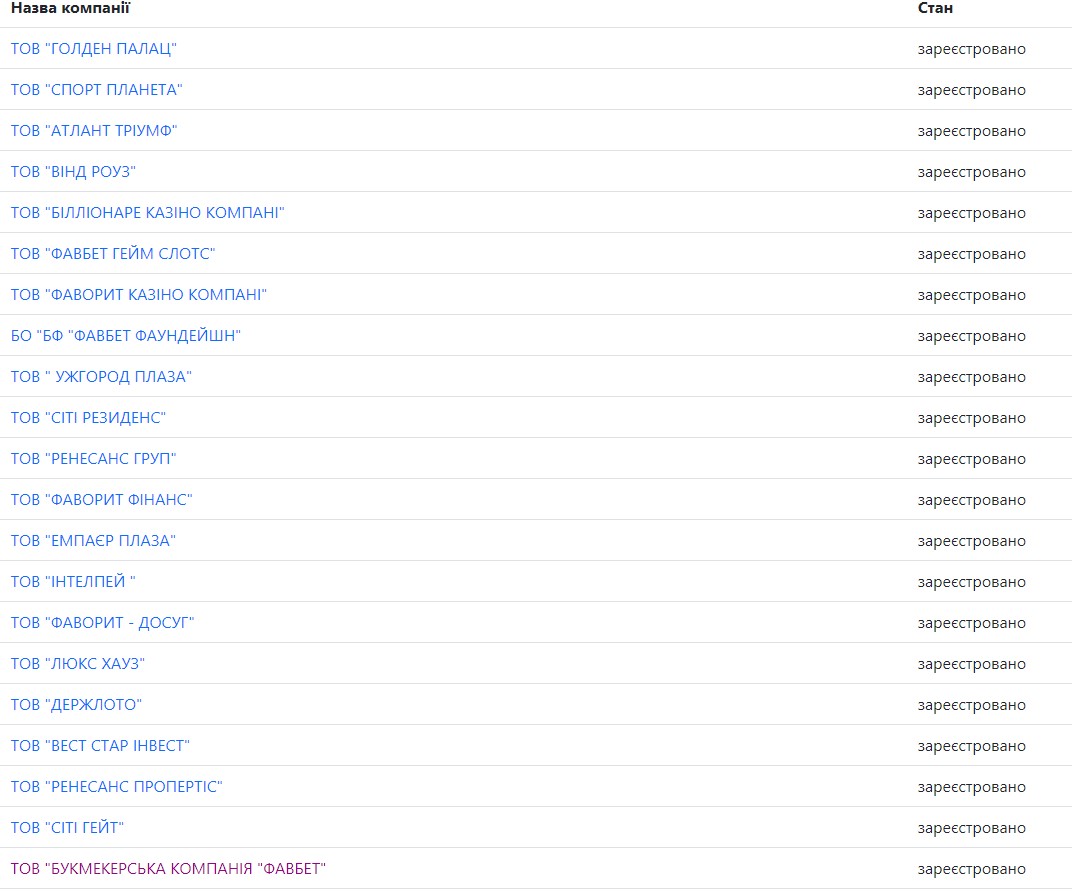The image size is (1072, 892).
Task: Click ТОВ "РЕНЕСАНС ПРОПЕРТІС" link
Action: click(x=116, y=787)
